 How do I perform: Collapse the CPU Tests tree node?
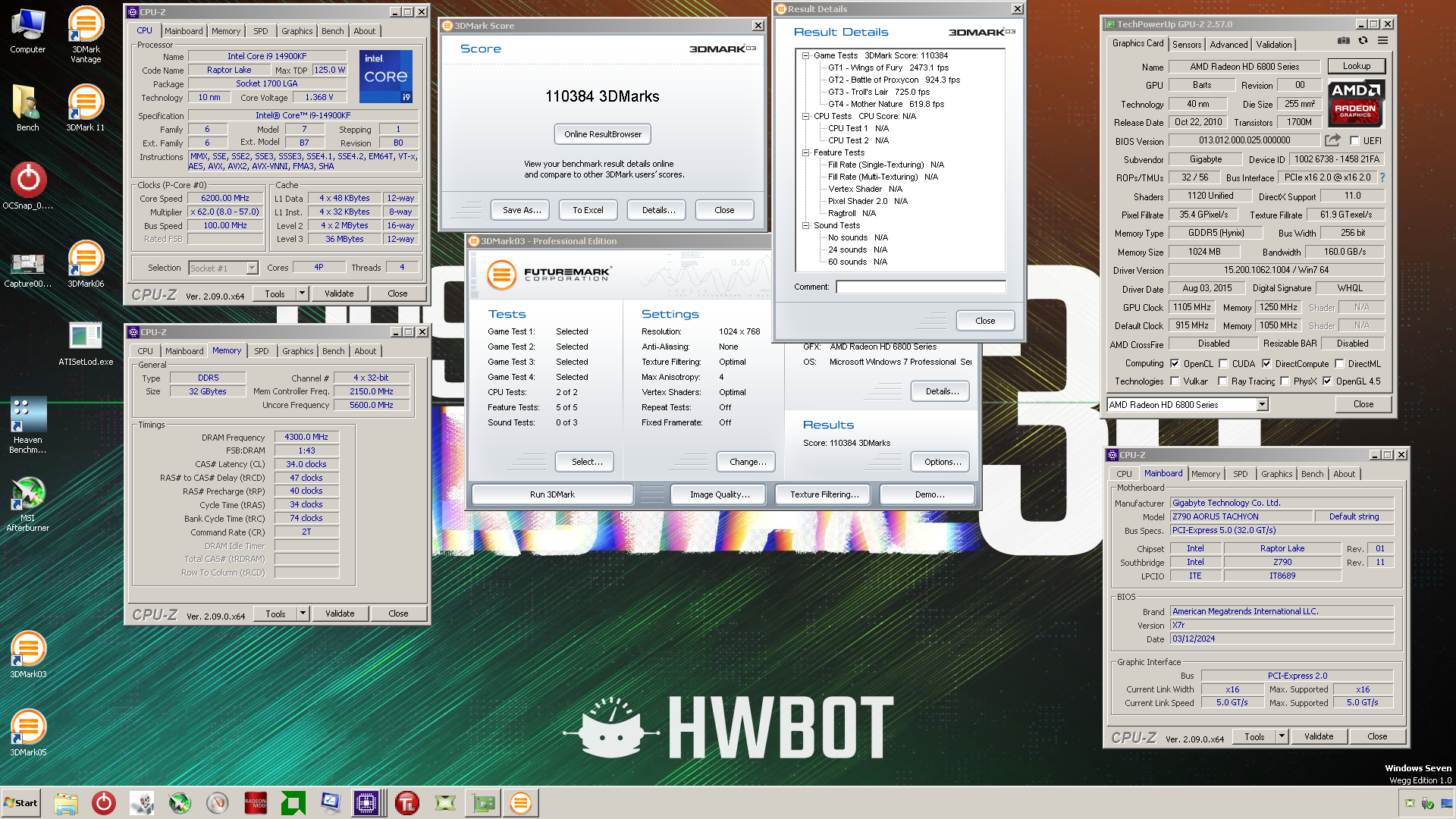805,116
